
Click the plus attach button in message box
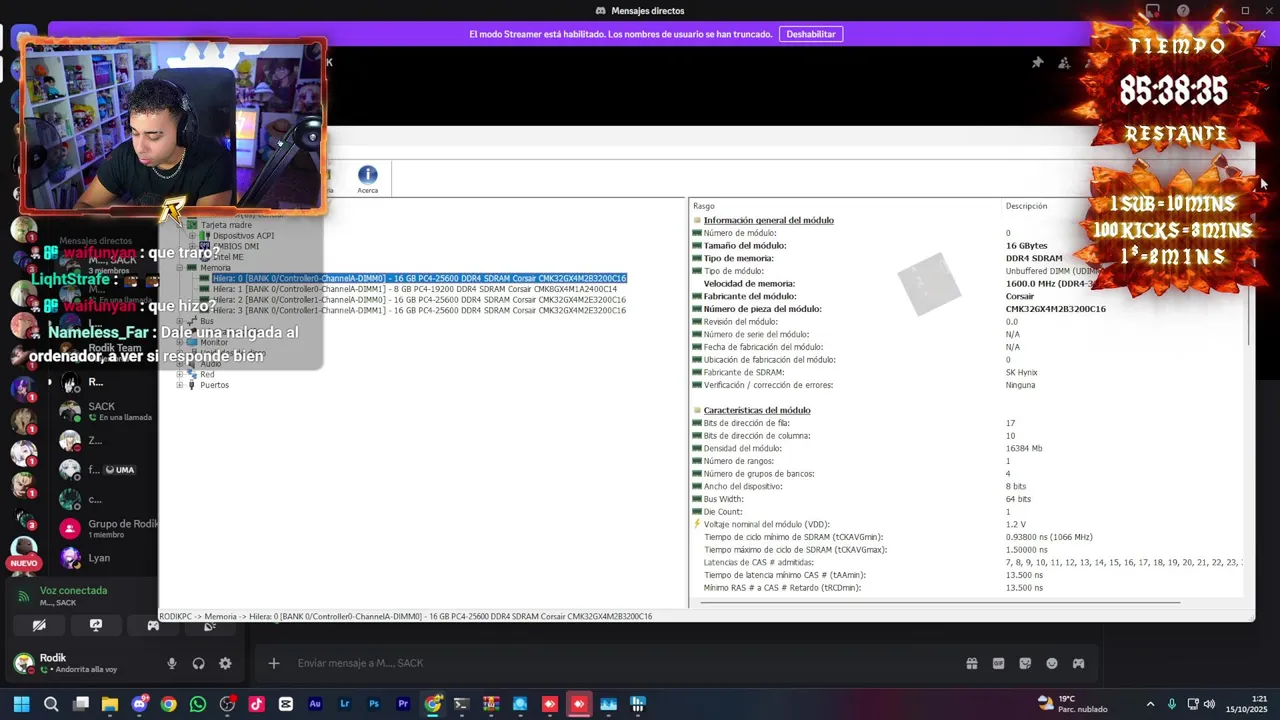273,663
